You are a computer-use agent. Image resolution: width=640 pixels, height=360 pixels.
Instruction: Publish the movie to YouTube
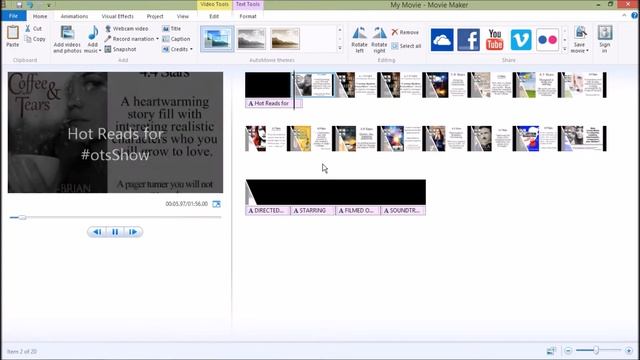click(x=495, y=40)
